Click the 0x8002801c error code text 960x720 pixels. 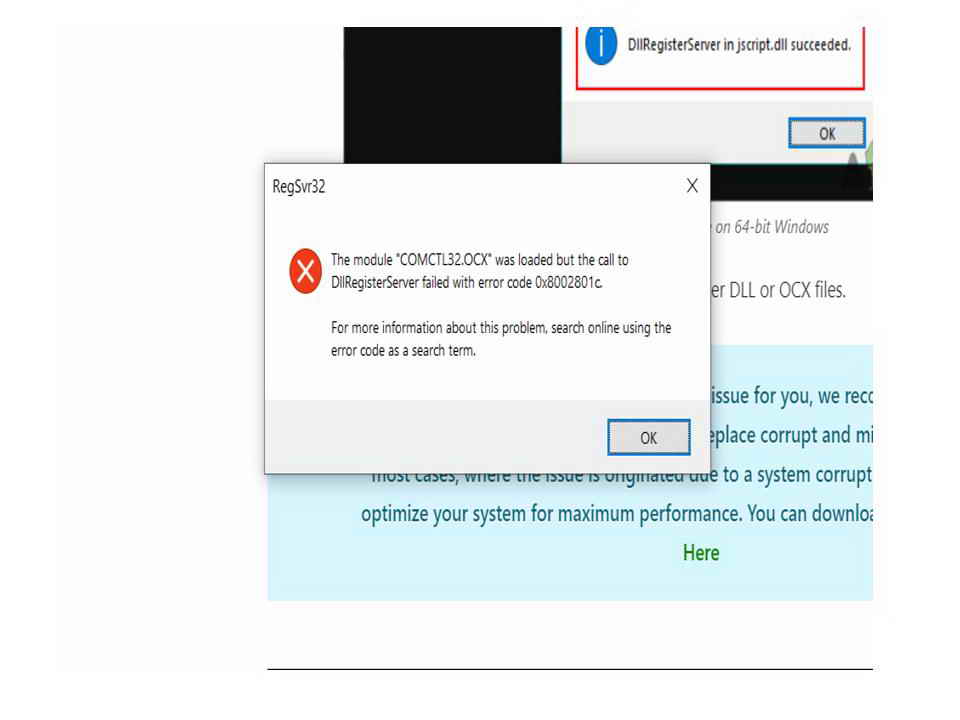pos(569,283)
